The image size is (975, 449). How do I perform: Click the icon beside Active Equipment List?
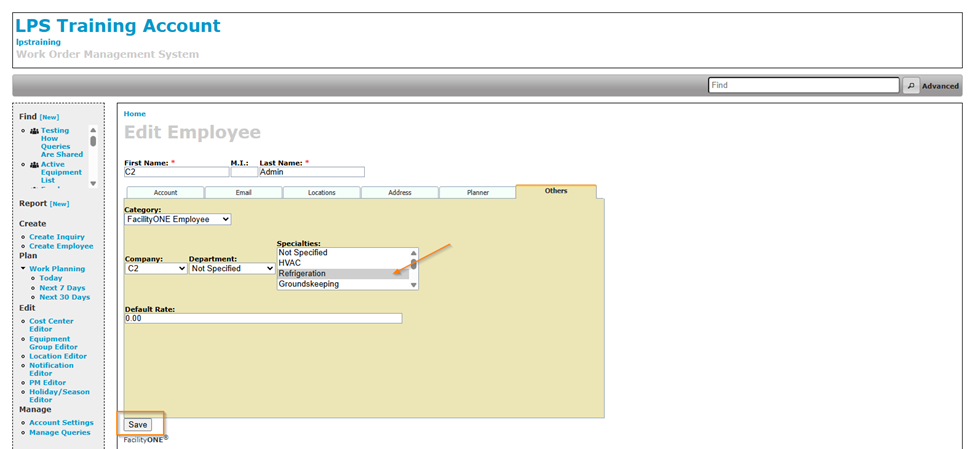coord(34,165)
